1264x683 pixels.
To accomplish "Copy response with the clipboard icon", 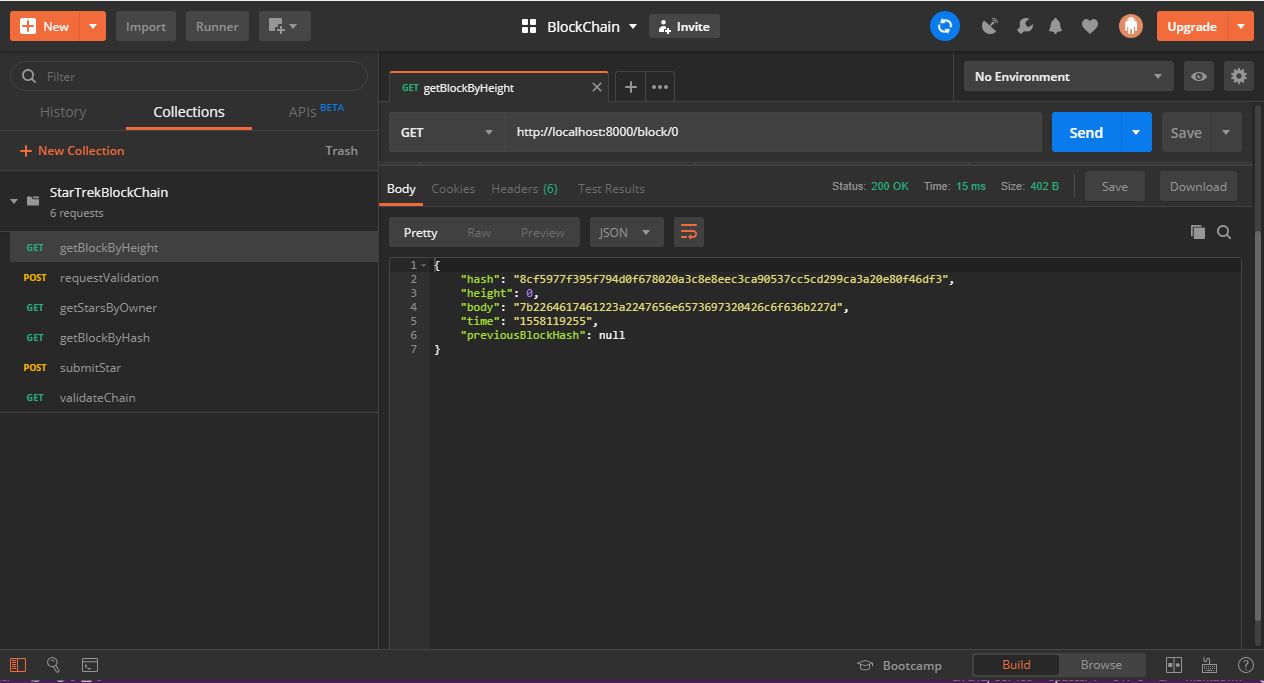I will click(1197, 232).
